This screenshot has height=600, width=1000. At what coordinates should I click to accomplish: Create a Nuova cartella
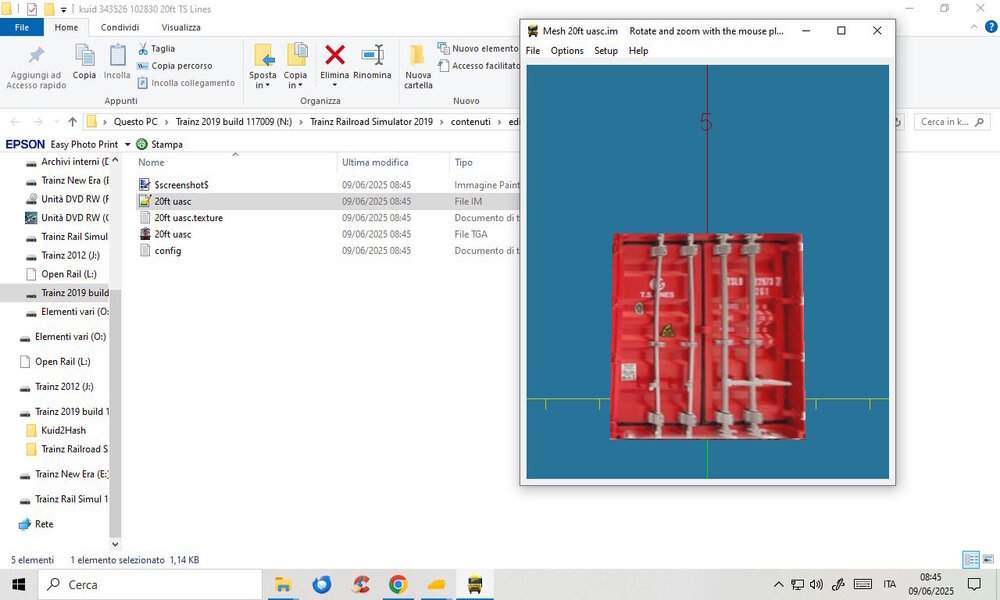(x=418, y=66)
